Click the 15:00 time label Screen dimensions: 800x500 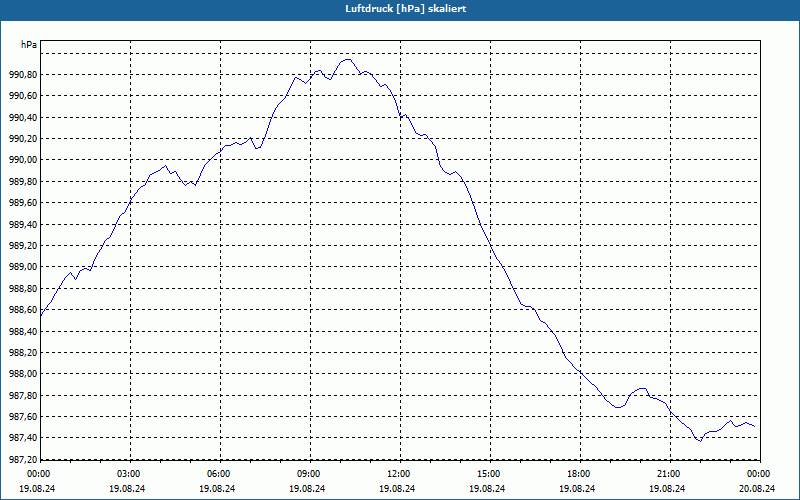pos(490,474)
